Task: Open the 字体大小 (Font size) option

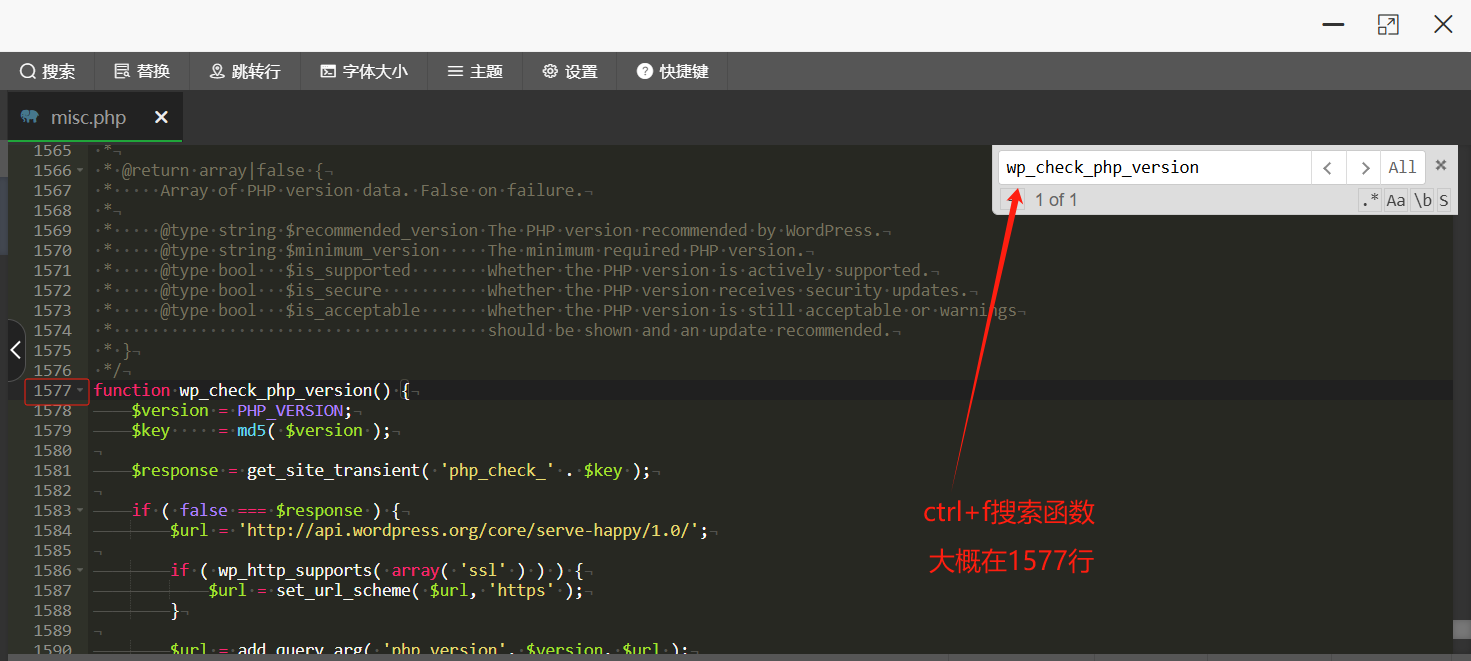Action: [x=364, y=72]
